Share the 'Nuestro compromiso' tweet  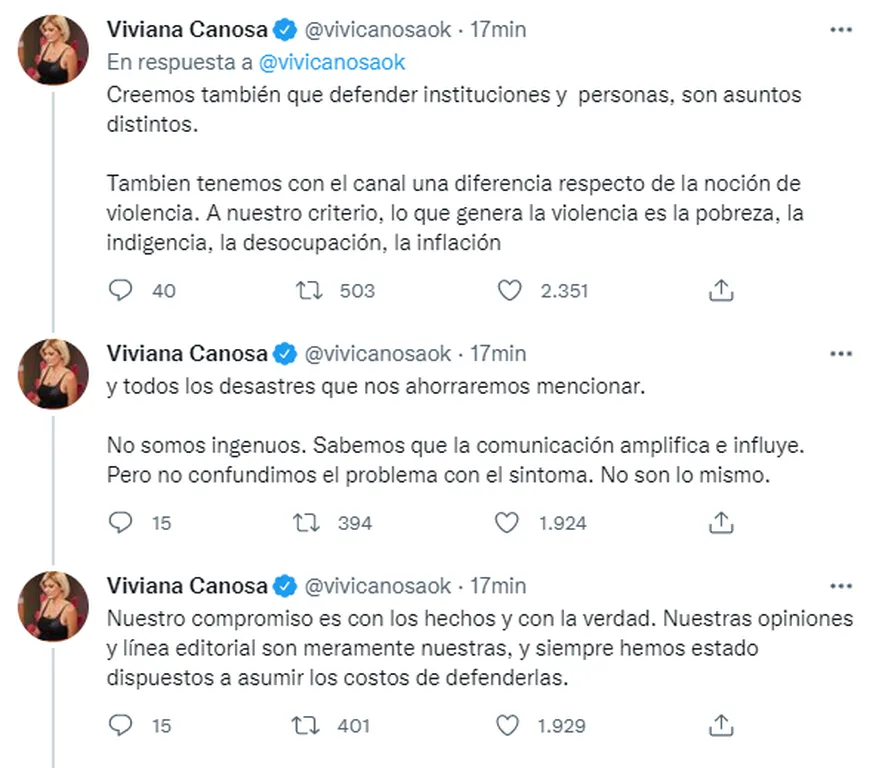721,725
